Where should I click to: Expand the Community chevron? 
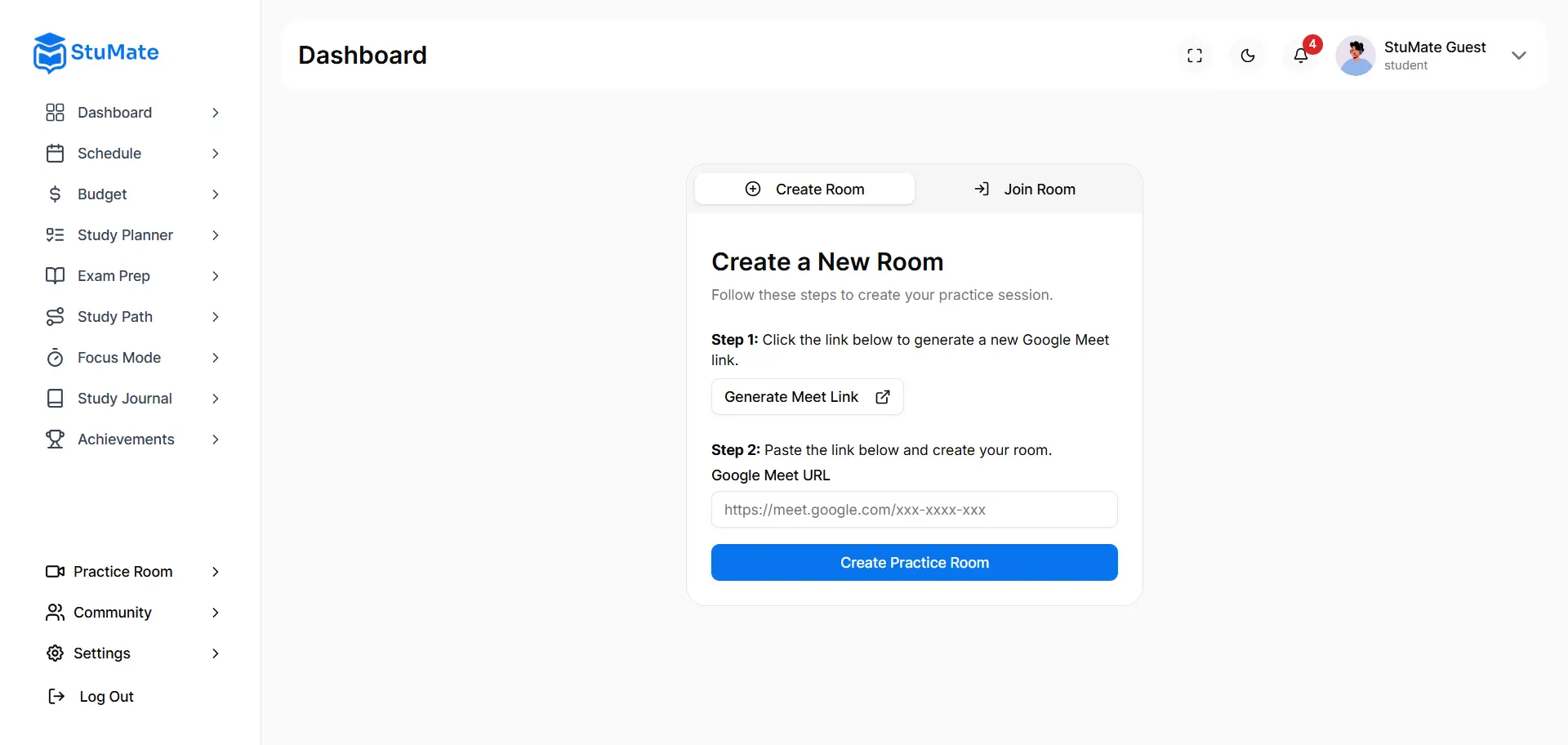[216, 613]
